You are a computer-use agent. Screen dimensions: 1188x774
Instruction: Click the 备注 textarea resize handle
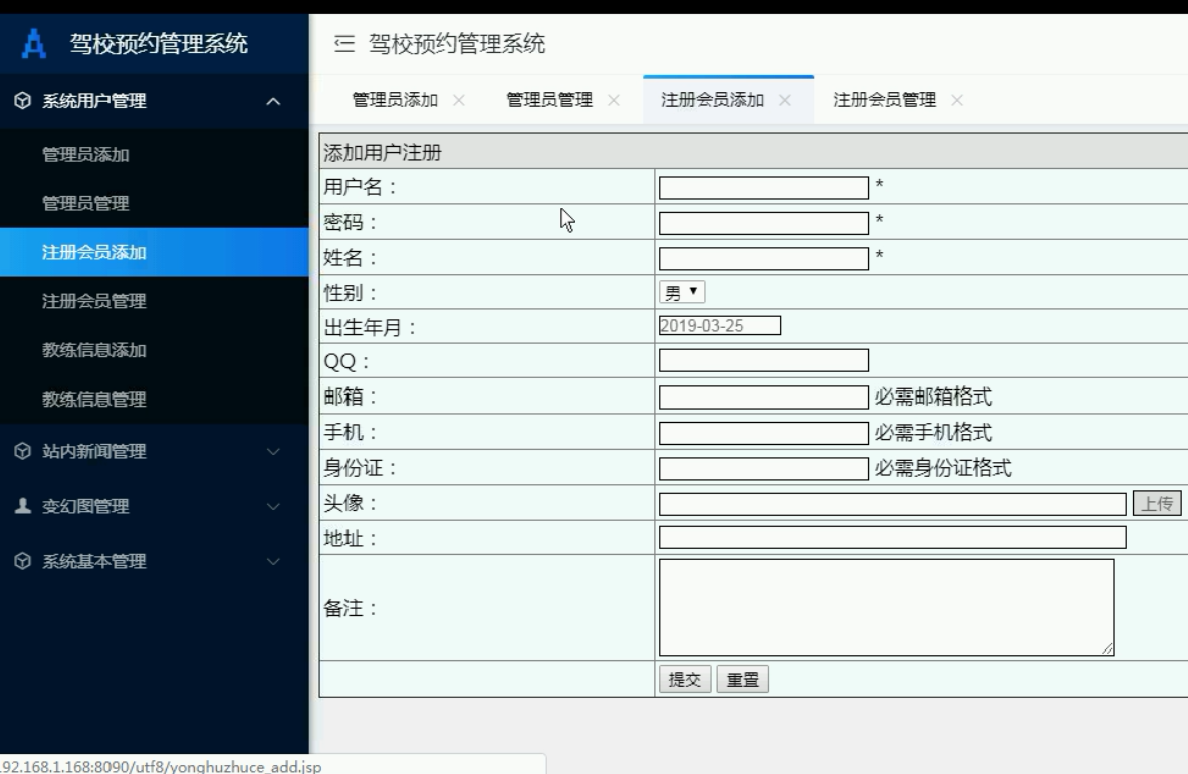1108,649
